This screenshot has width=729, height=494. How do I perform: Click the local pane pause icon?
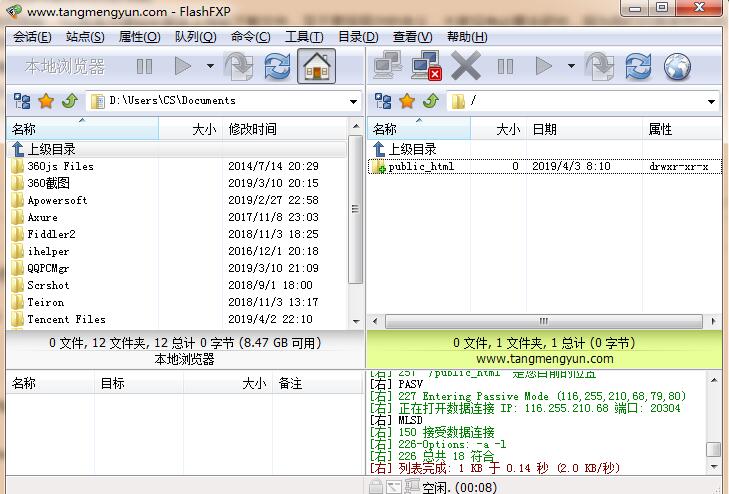click(x=144, y=66)
